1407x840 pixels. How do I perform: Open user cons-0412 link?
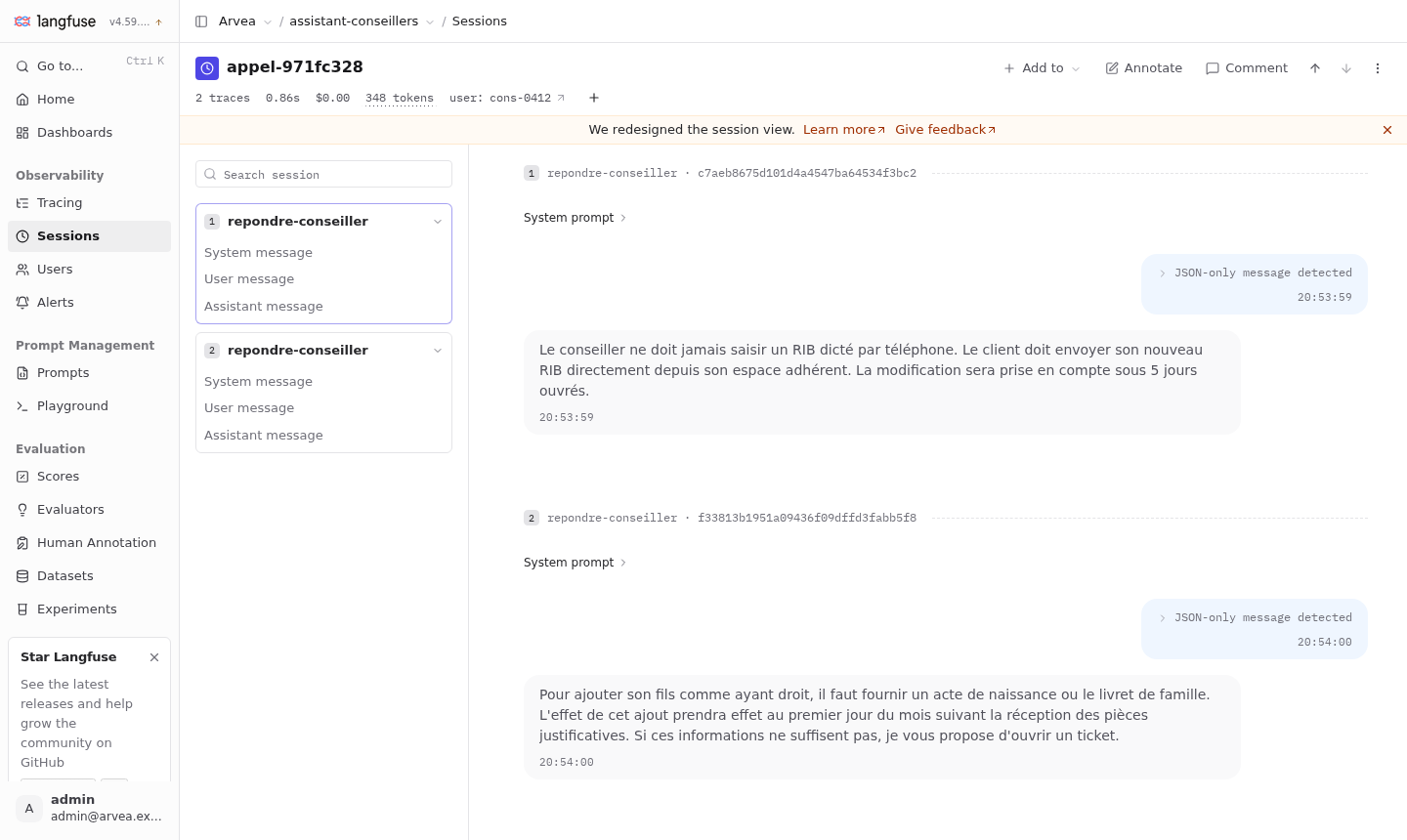[507, 98]
